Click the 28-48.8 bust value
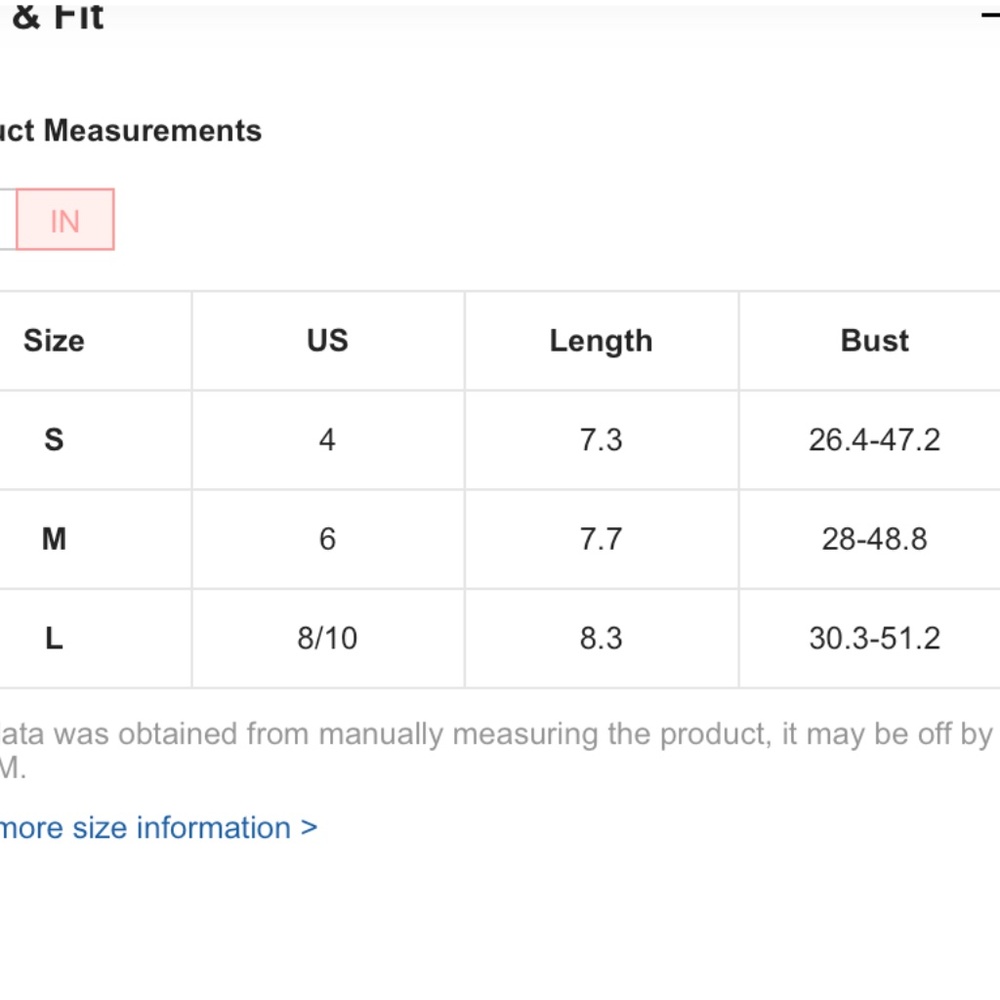Viewport: 1000px width, 1000px height. pyautogui.click(x=875, y=539)
